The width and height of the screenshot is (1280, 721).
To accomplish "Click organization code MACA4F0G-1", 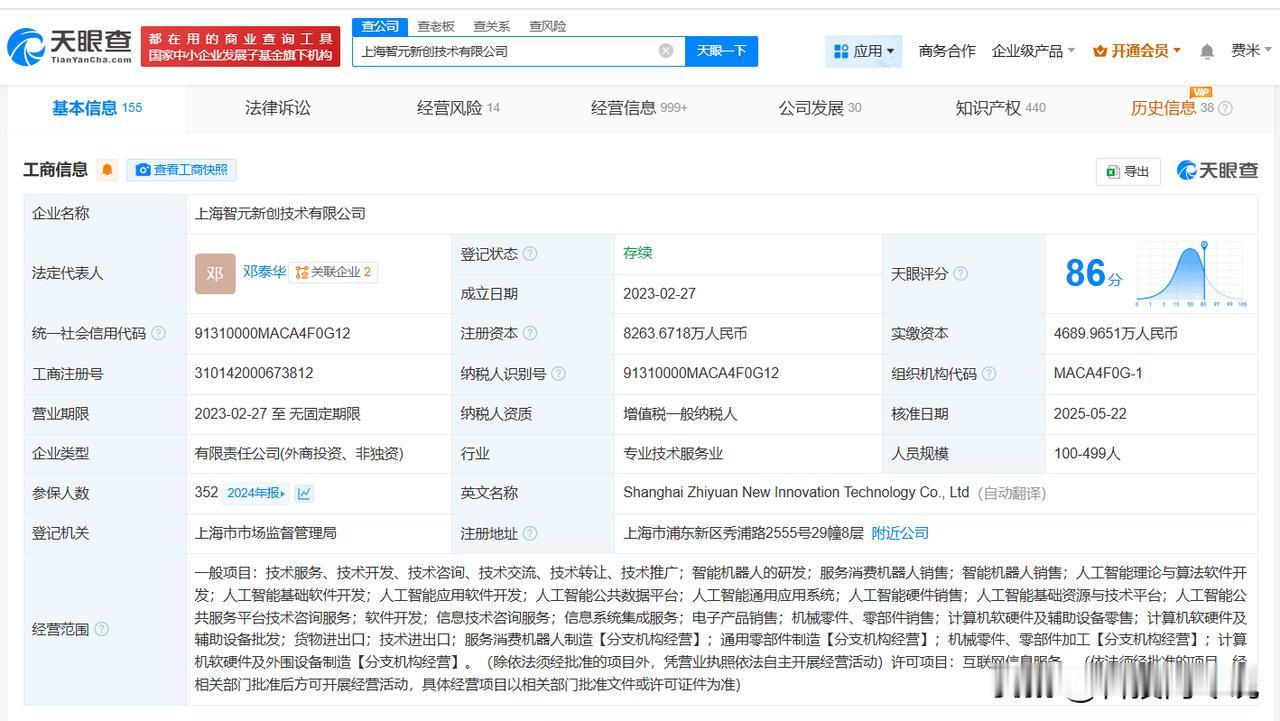I will coord(1098,374).
